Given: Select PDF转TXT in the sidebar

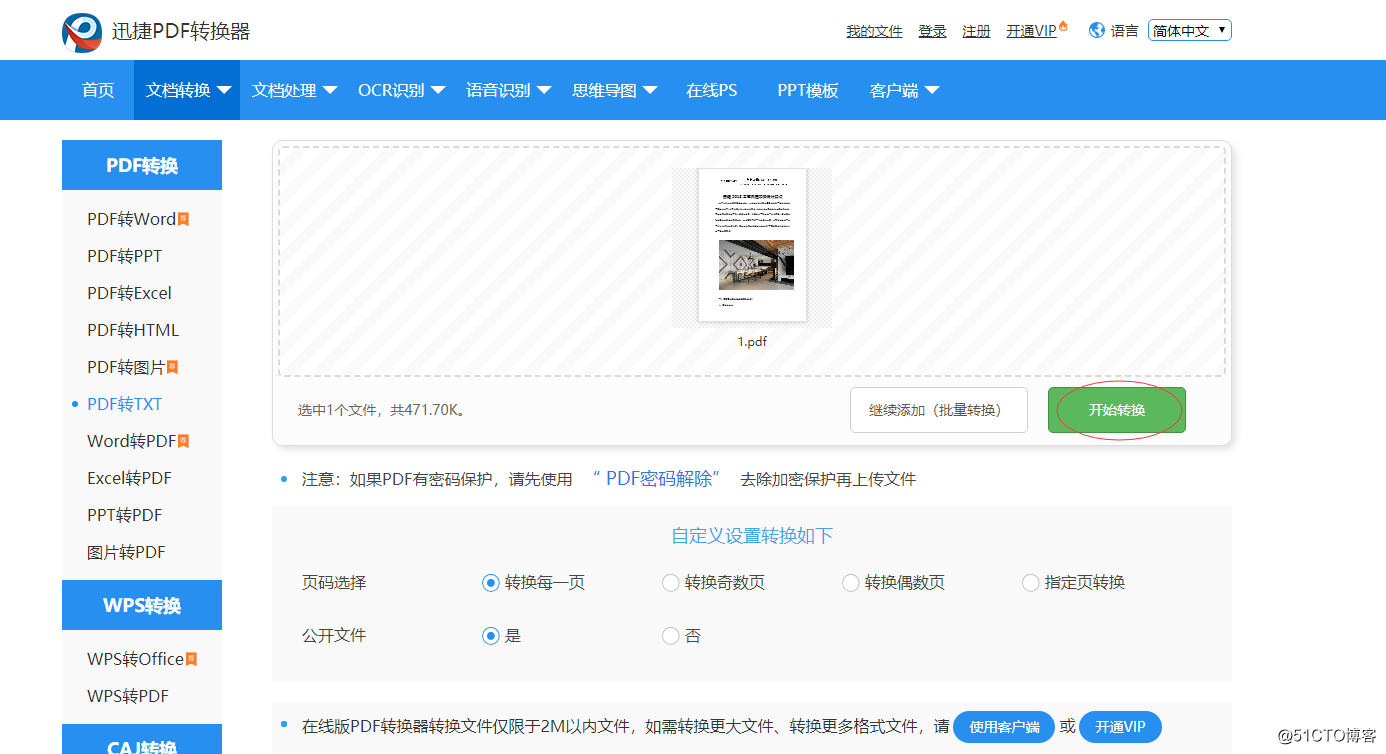Looking at the screenshot, I should coord(124,404).
